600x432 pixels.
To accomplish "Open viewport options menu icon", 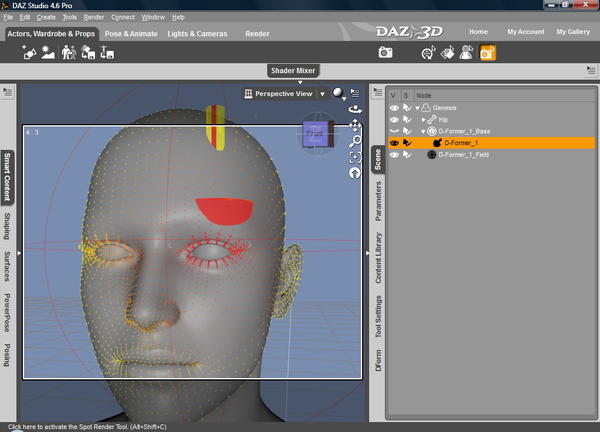I will click(x=355, y=93).
